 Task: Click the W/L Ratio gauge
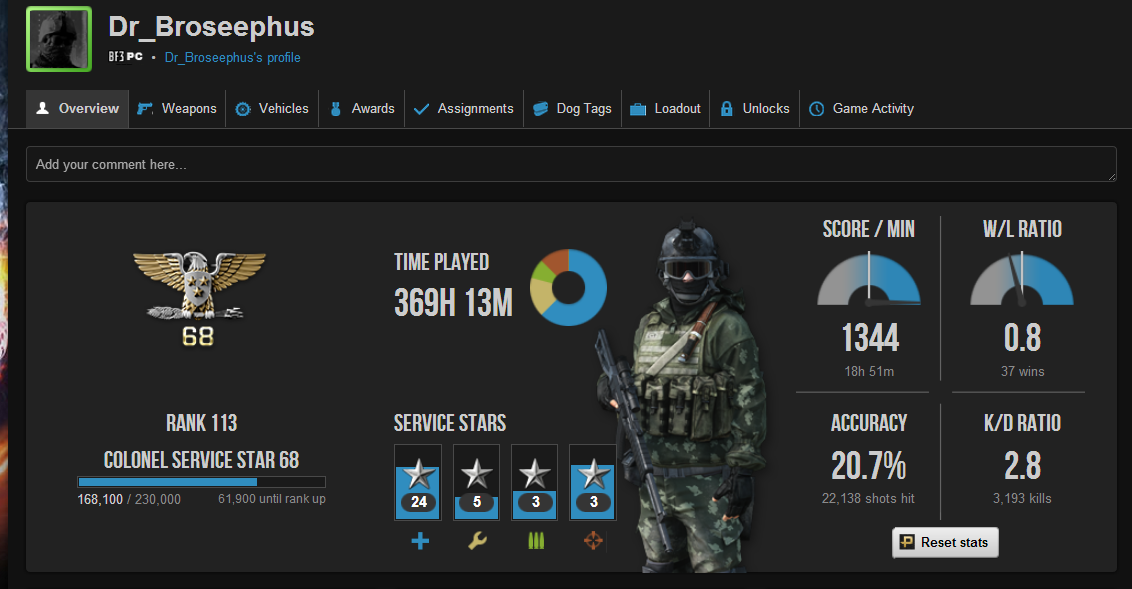point(1022,279)
